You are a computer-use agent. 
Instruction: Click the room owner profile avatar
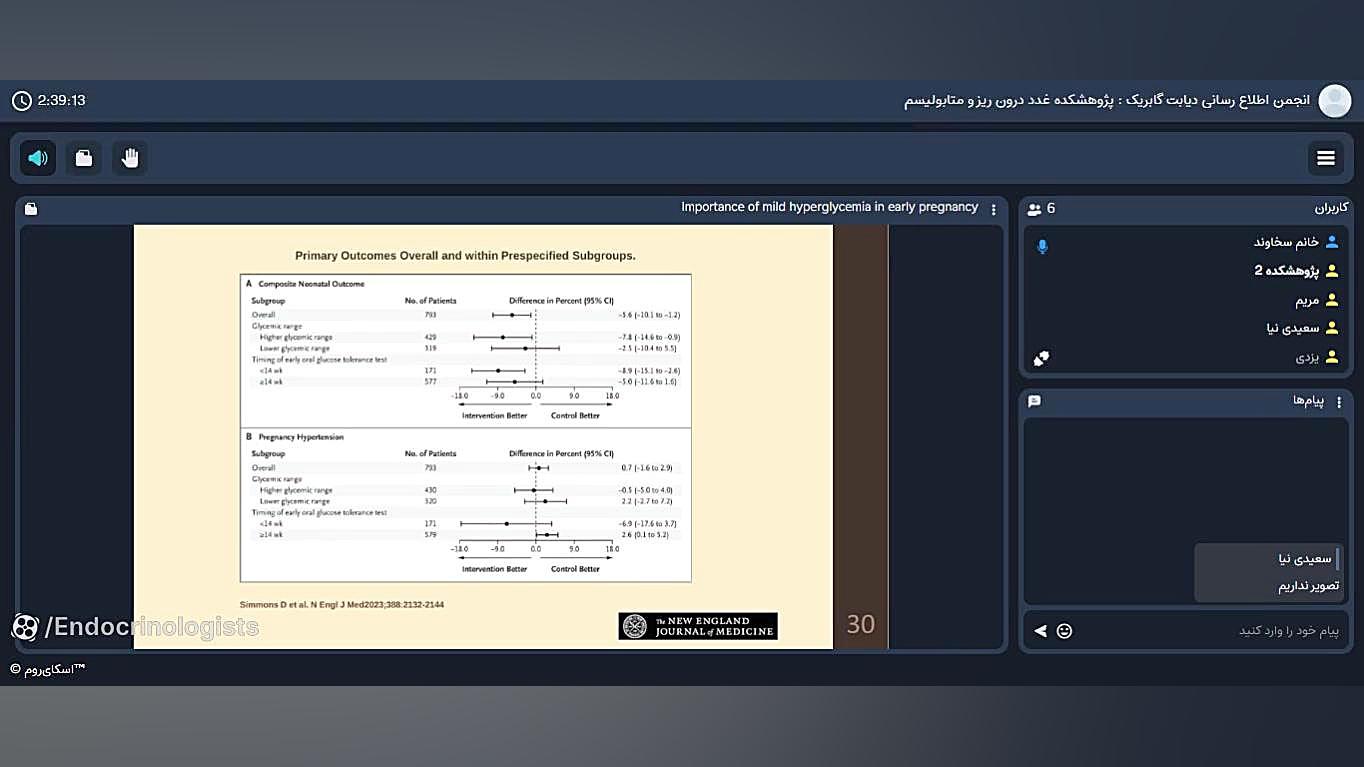click(1334, 101)
